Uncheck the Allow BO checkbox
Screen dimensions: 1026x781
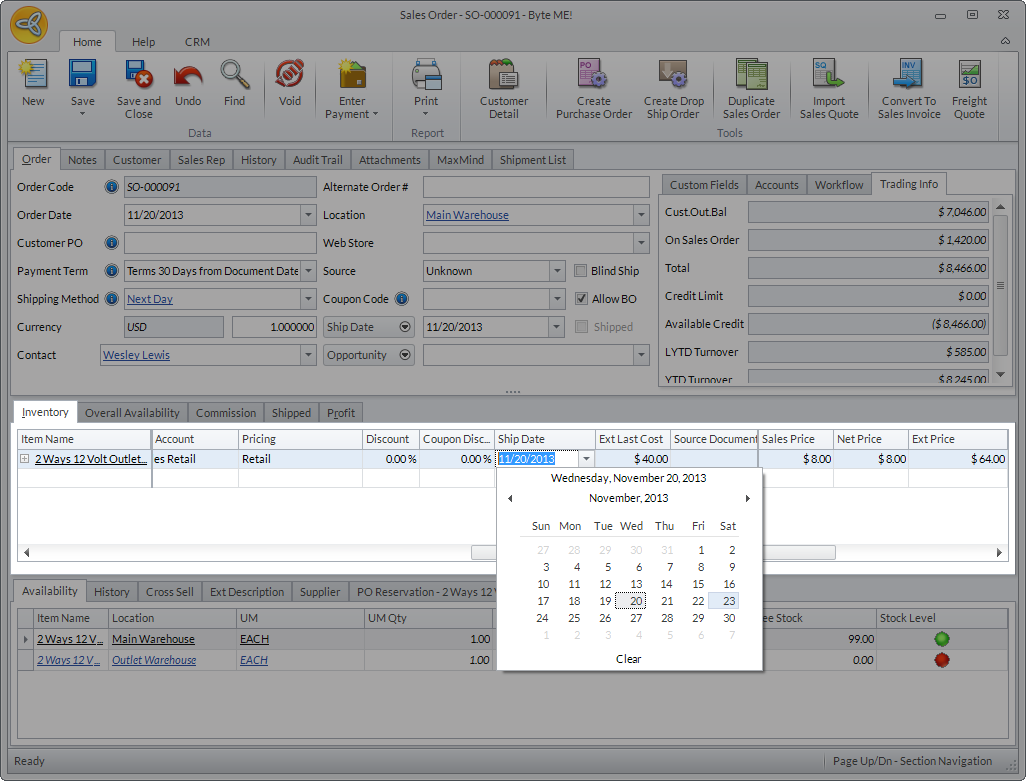582,299
